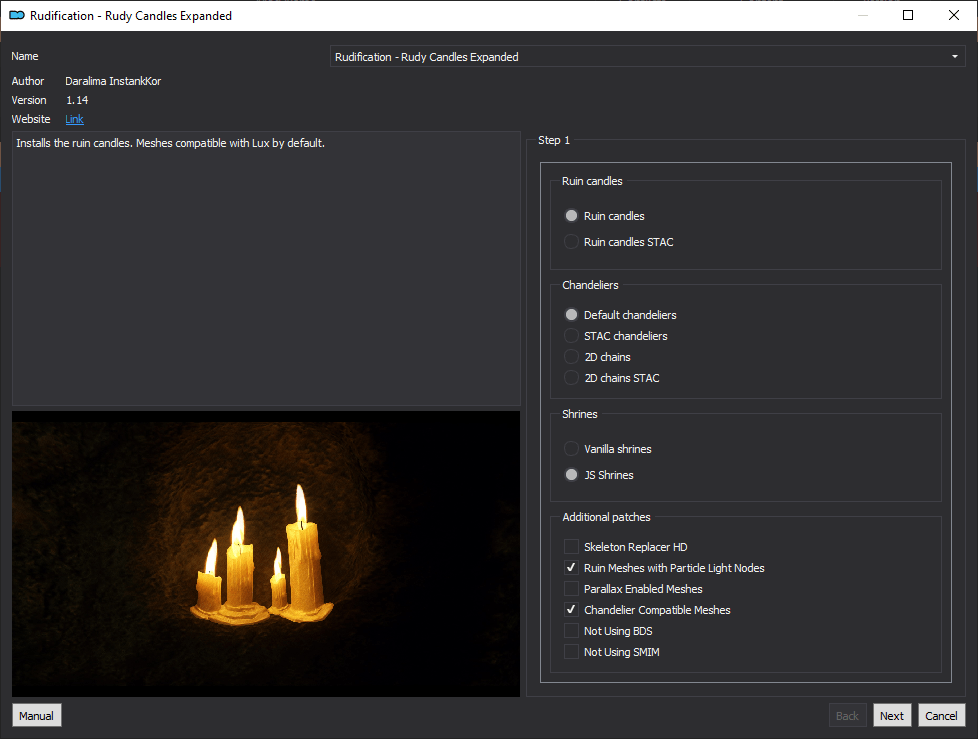
Task: Click the Additional patches group heading
Action: coord(606,517)
